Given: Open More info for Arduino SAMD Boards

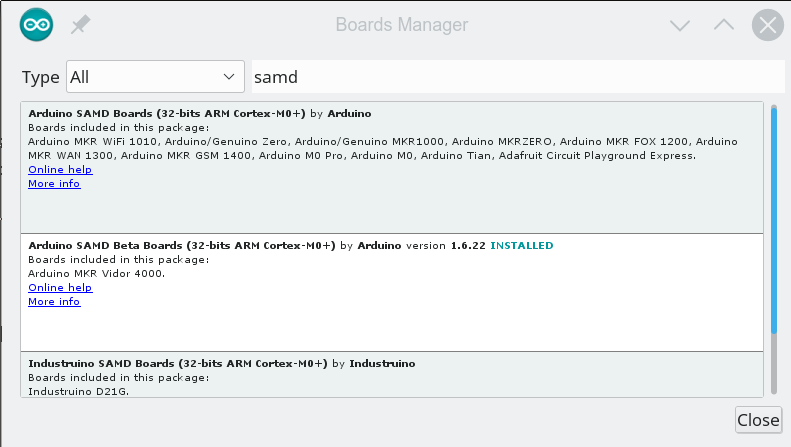Looking at the screenshot, I should (x=54, y=184).
